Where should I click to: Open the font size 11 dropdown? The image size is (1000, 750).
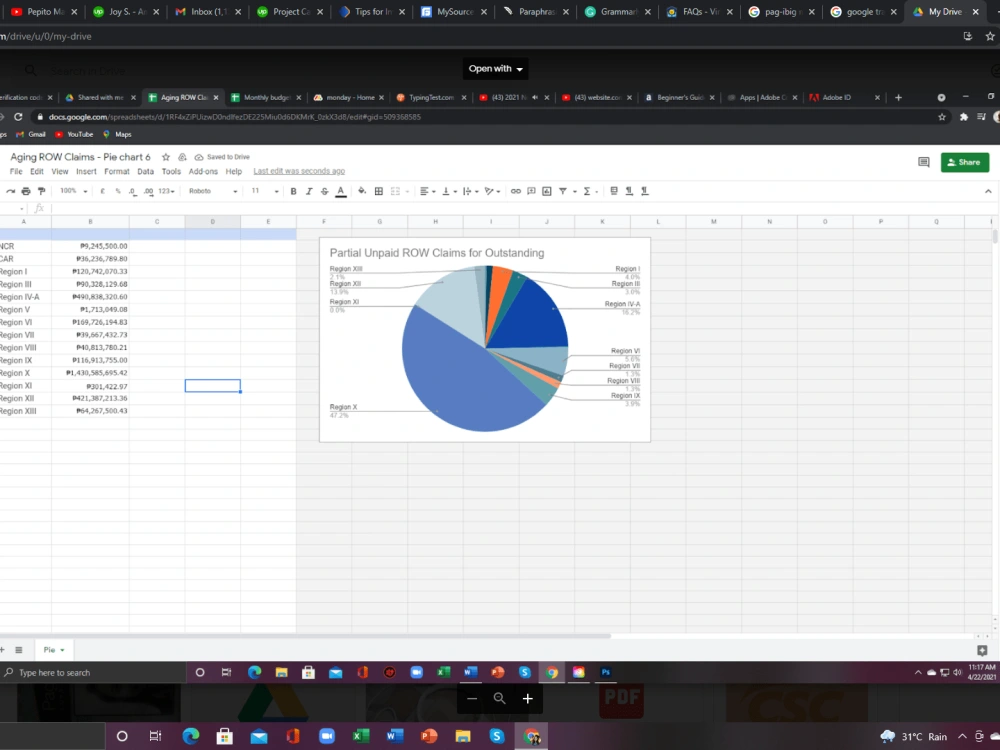pyautogui.click(x=265, y=191)
